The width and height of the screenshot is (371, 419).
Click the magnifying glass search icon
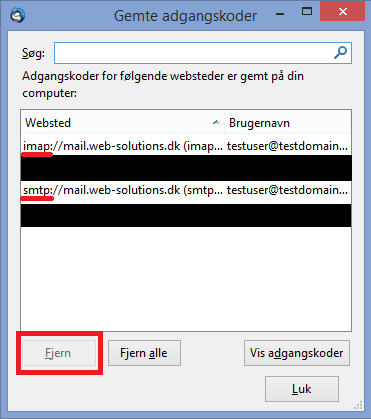[340, 53]
